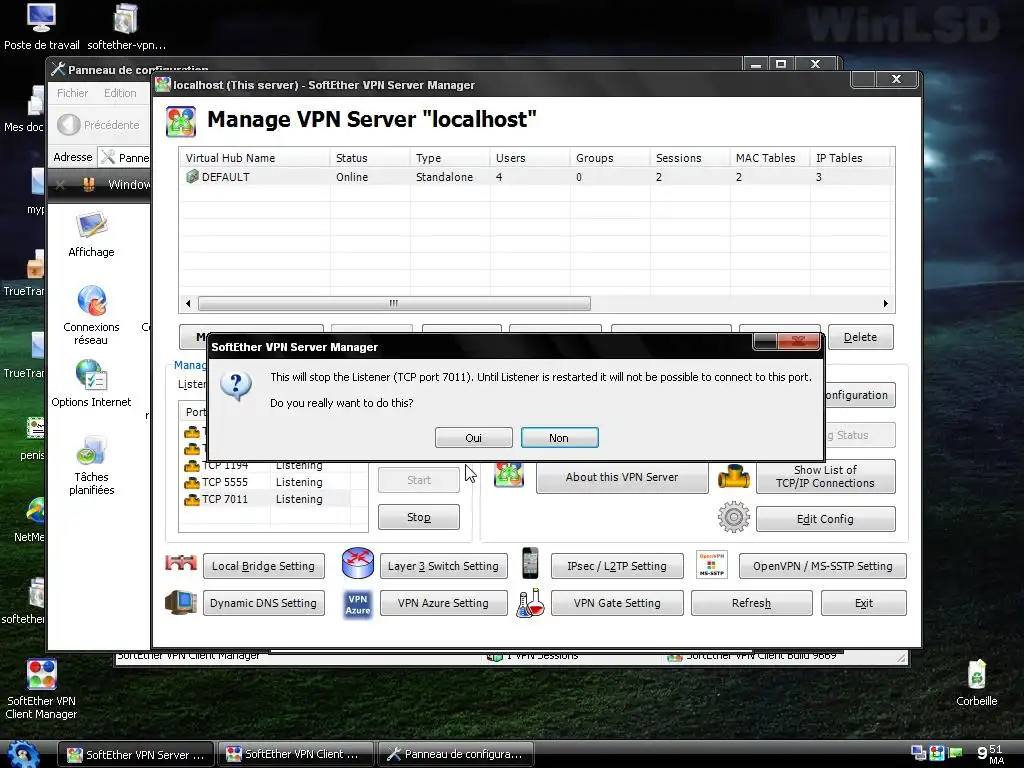Click the Delete hub button

(860, 337)
